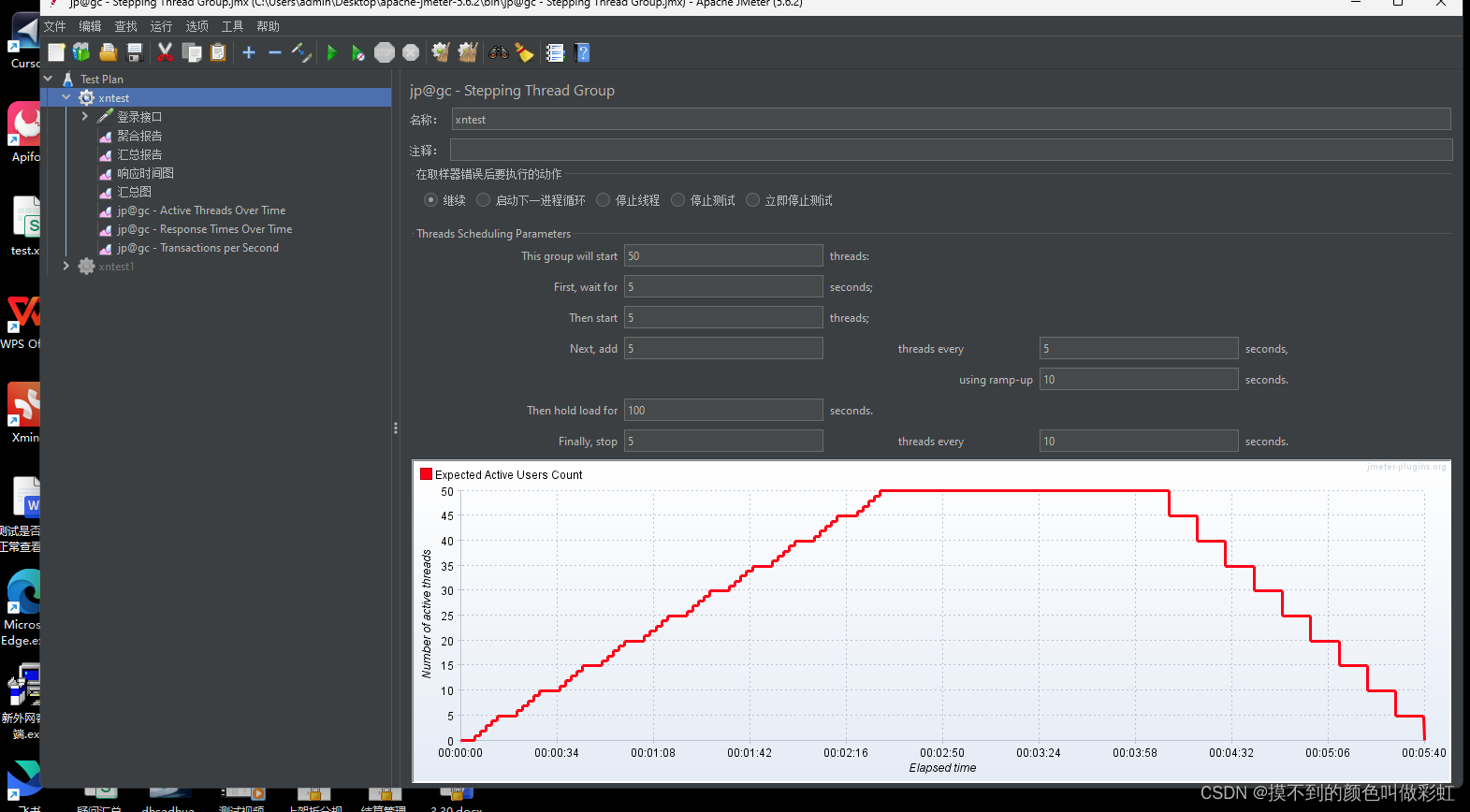Stop the test with STOP icon
Screen dimensions: 1470x812
click(x=385, y=52)
